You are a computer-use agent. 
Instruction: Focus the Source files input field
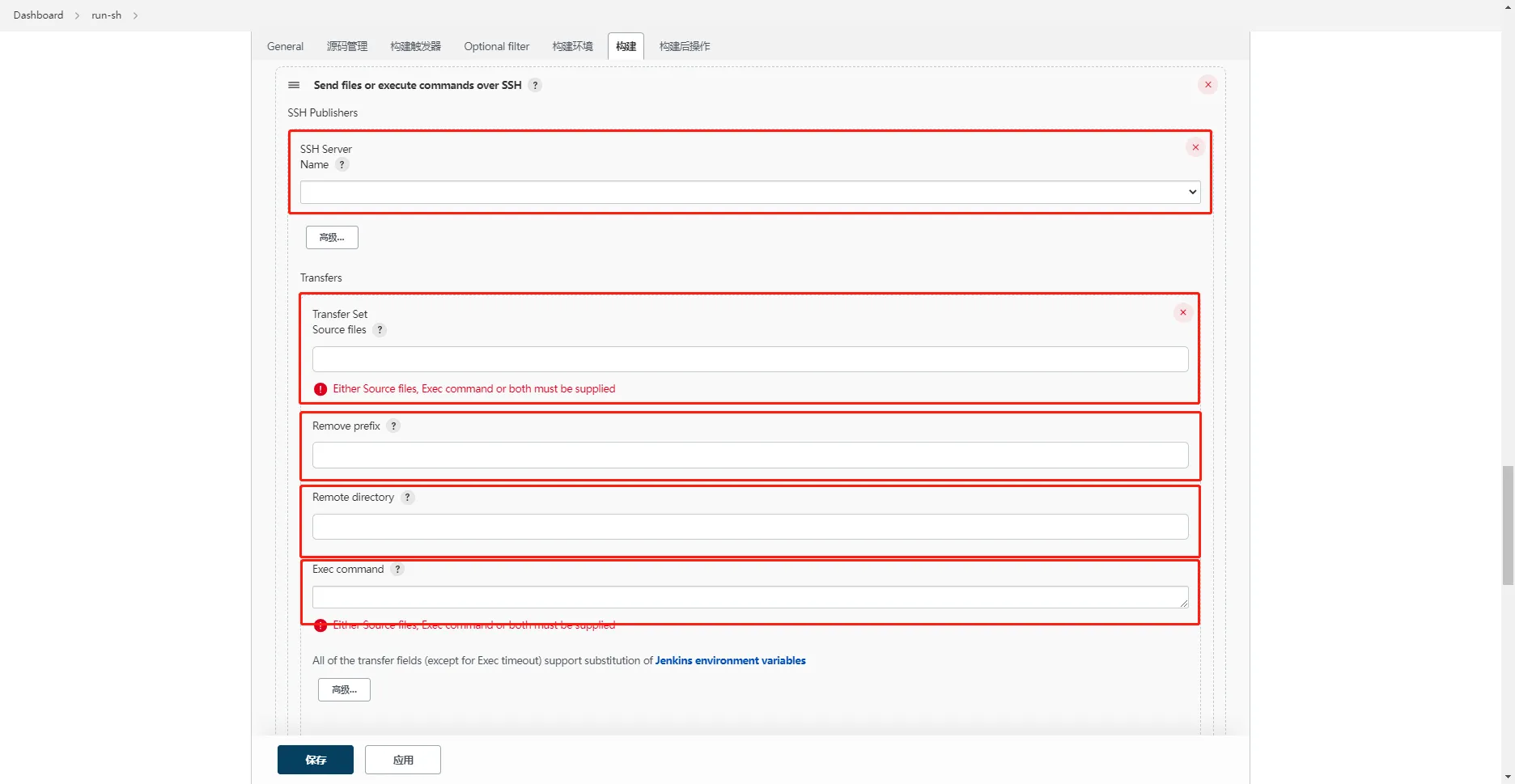[x=749, y=359]
